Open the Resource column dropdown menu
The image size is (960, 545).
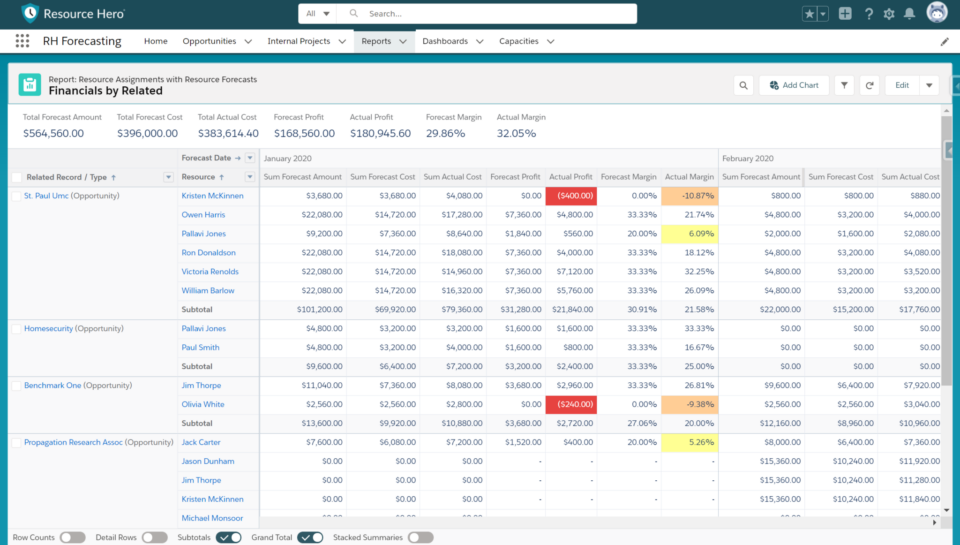click(250, 177)
